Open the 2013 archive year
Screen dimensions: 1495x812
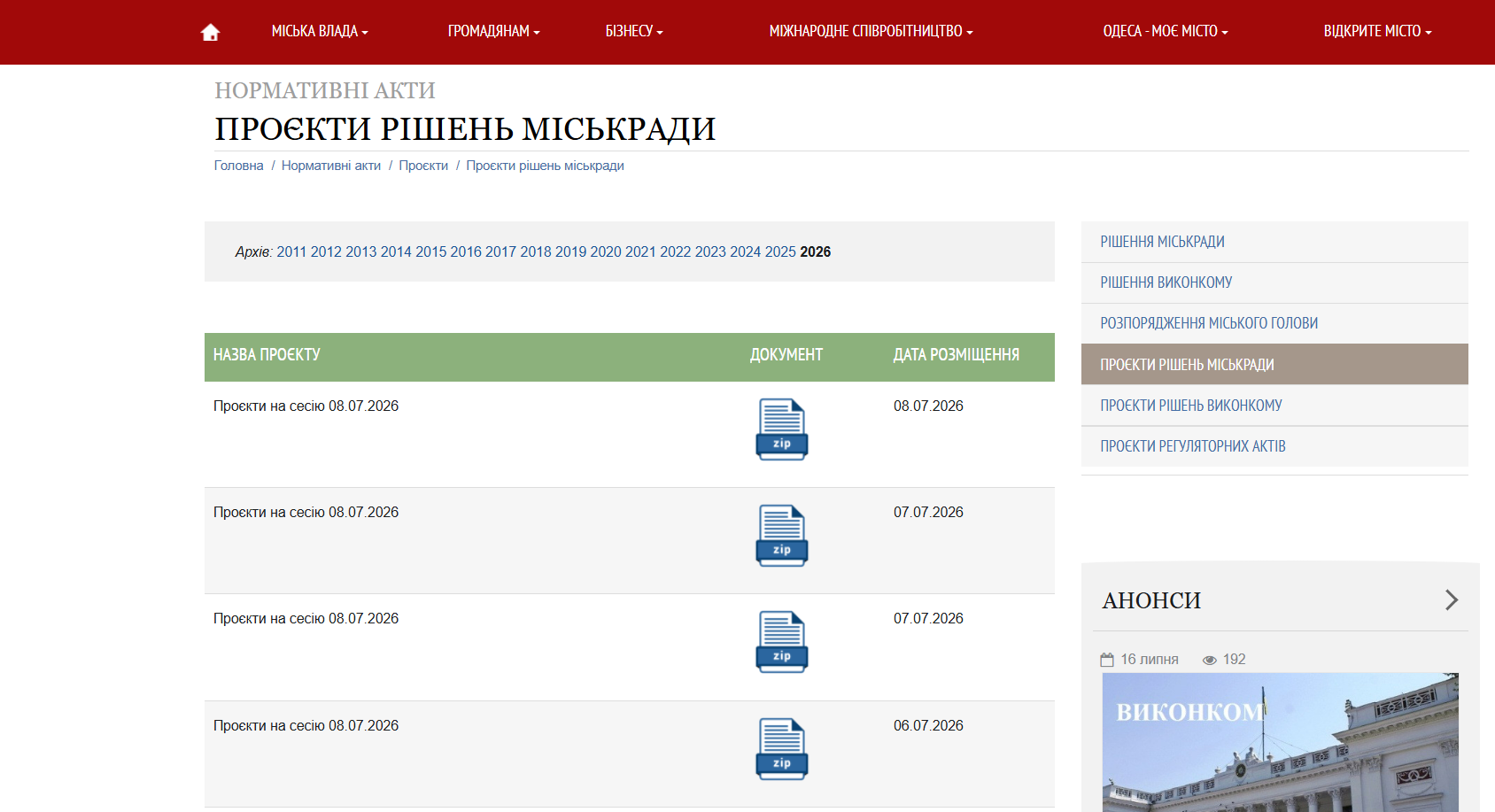pos(361,251)
